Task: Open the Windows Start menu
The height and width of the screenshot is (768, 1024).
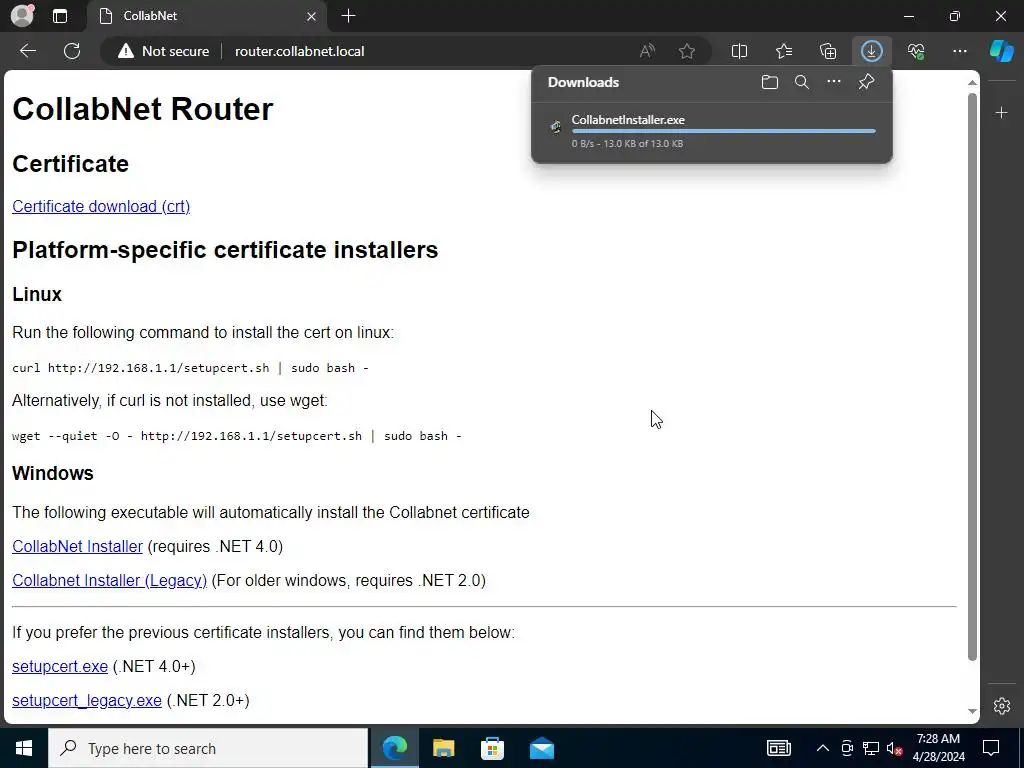Action: [x=24, y=748]
